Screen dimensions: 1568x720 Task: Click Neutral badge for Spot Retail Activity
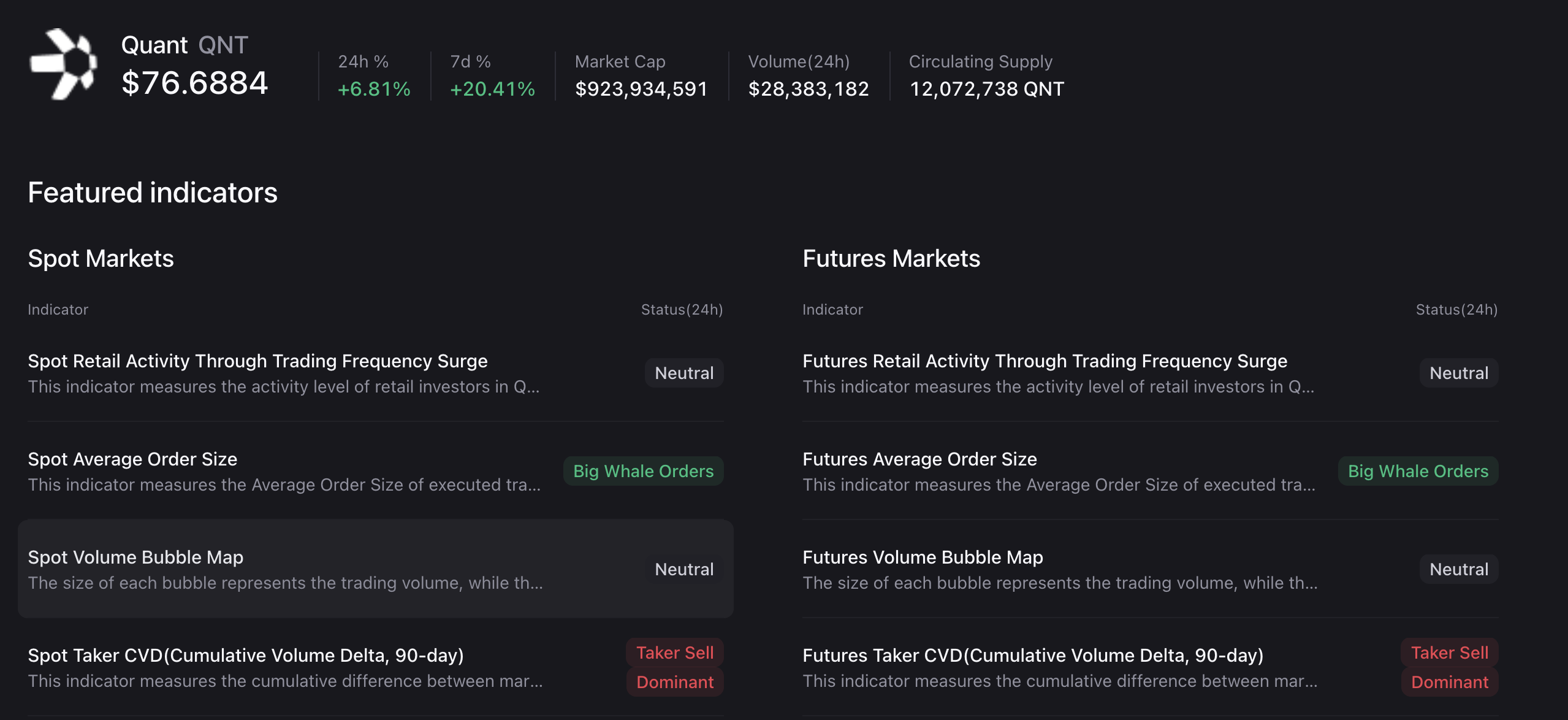pyautogui.click(x=684, y=373)
